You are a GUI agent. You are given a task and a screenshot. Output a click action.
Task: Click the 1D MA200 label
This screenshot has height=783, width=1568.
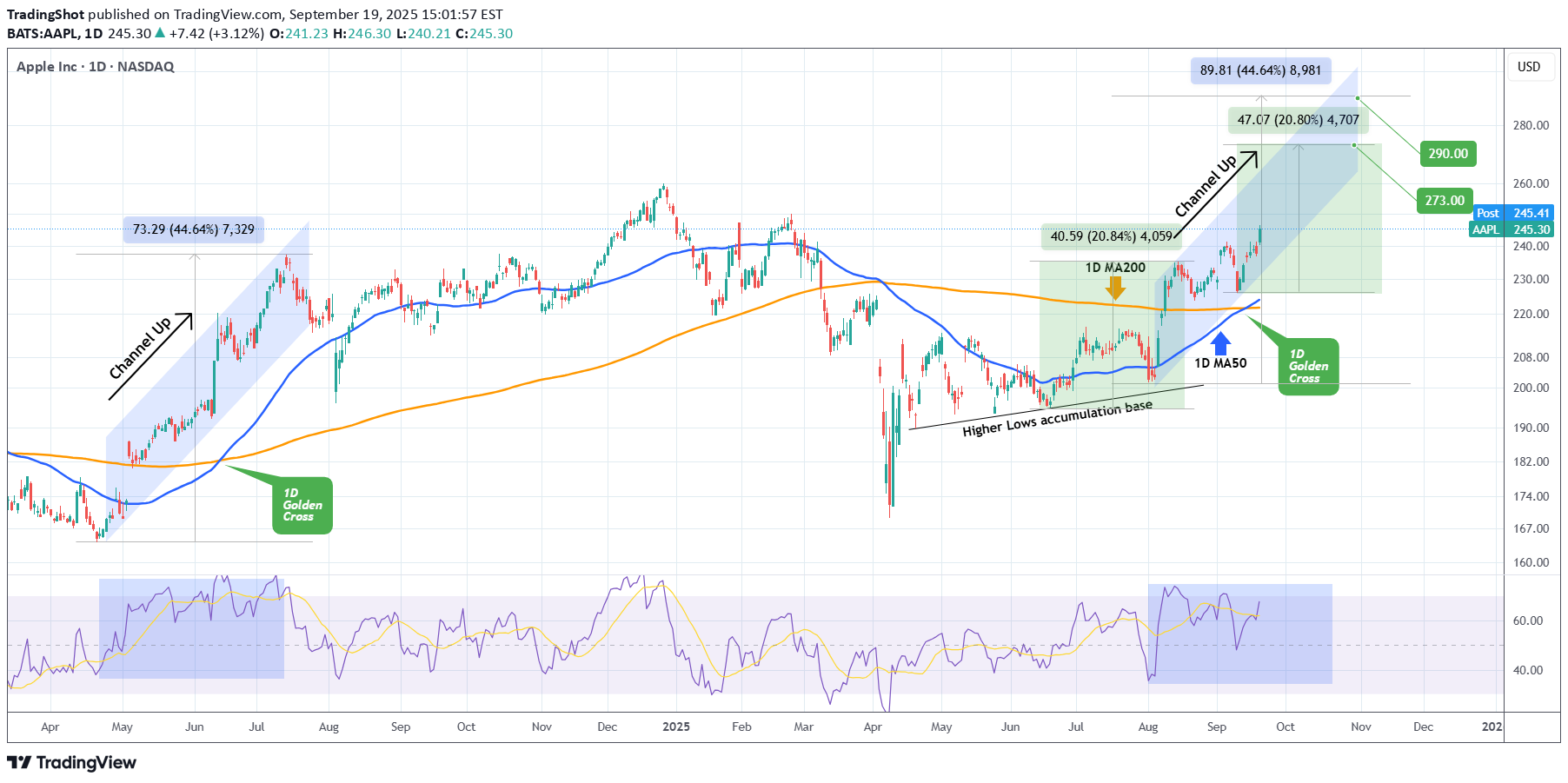(1115, 268)
